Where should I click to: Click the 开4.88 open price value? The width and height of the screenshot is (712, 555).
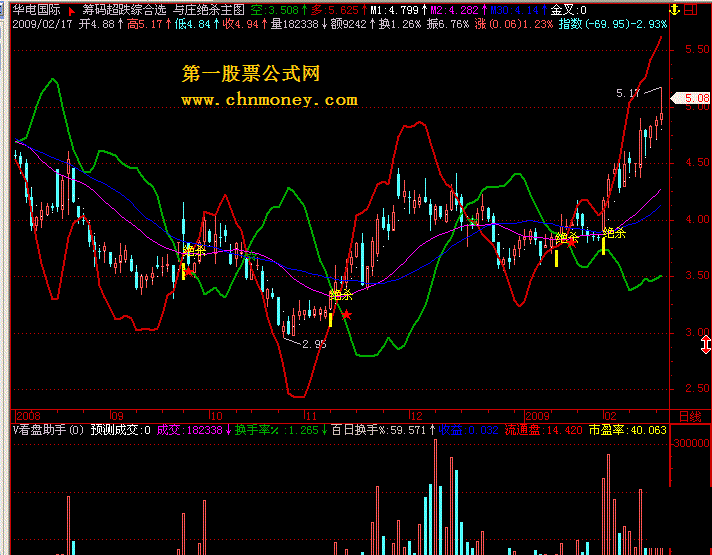click(x=97, y=24)
